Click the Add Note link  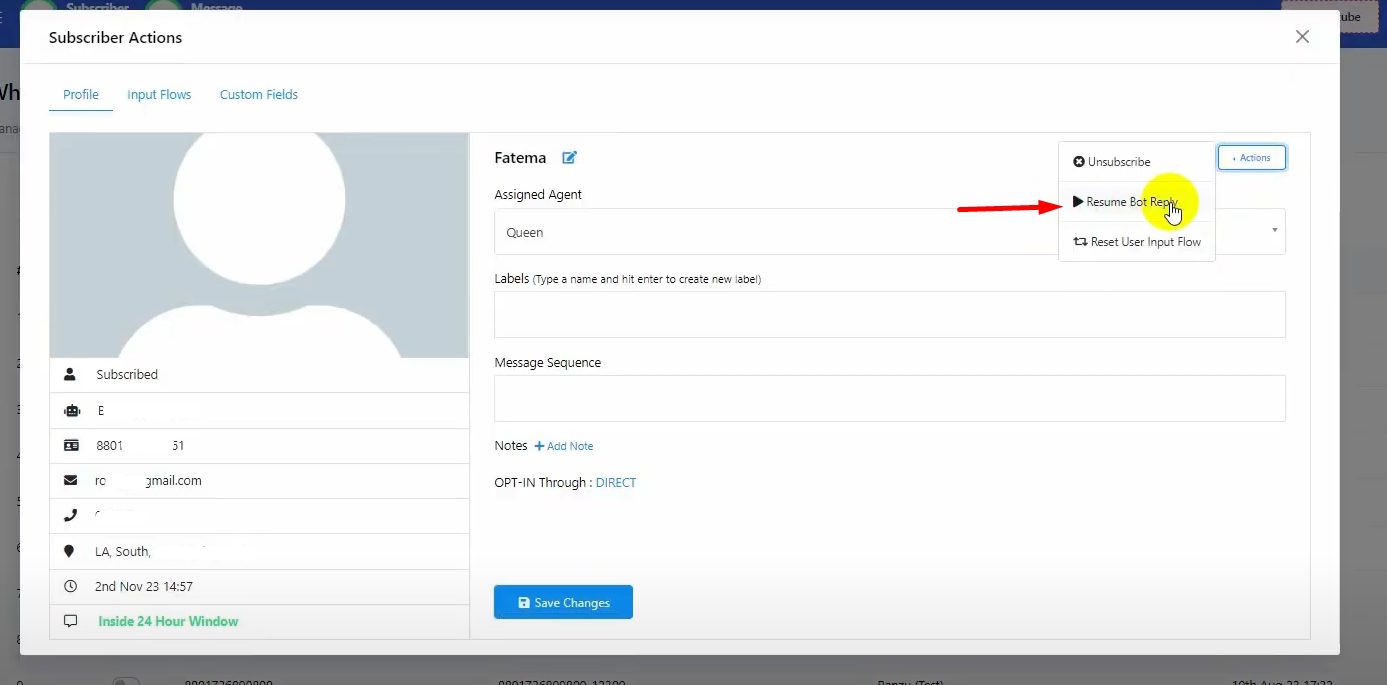564,446
